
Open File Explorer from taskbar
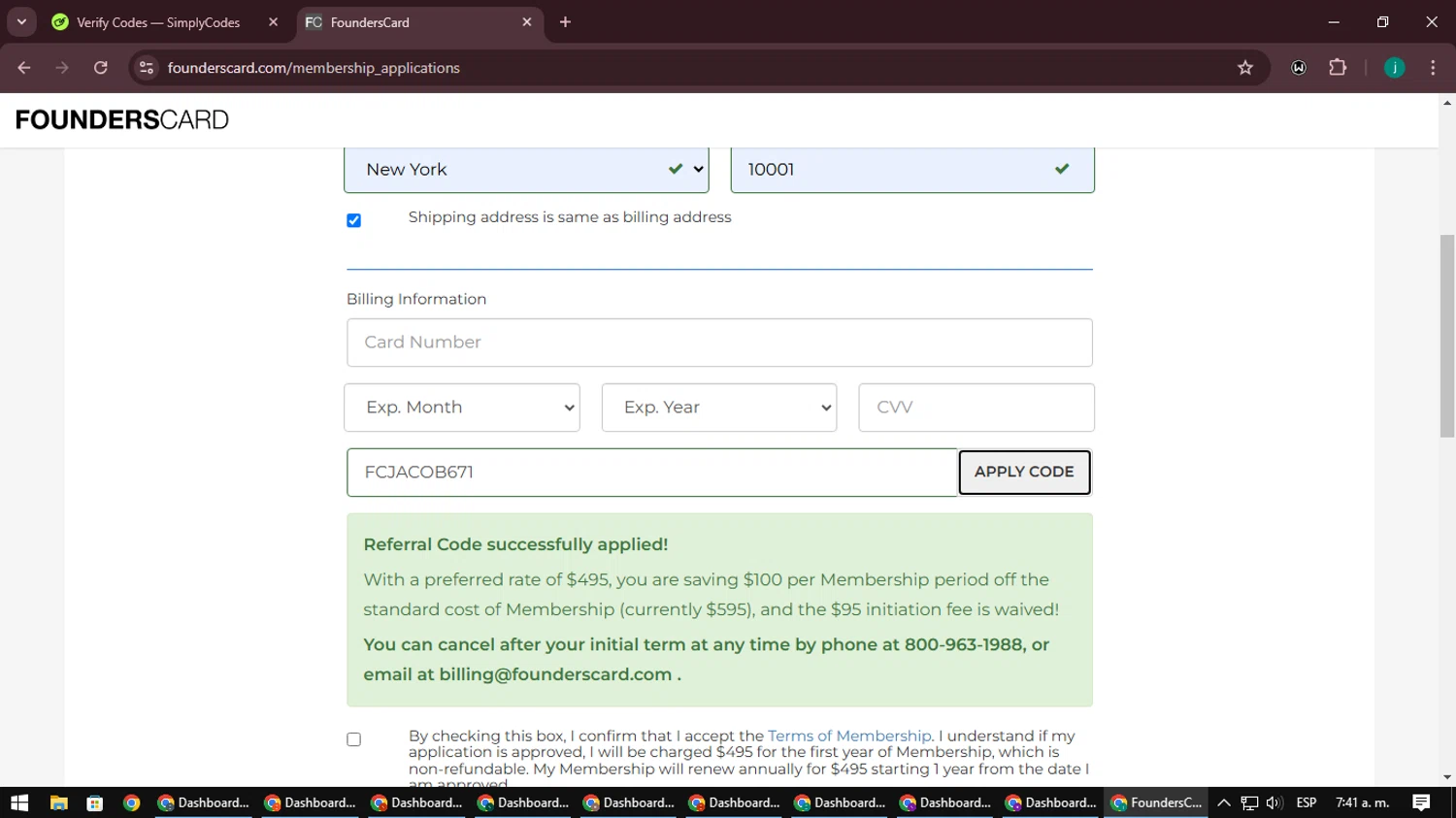click(58, 802)
